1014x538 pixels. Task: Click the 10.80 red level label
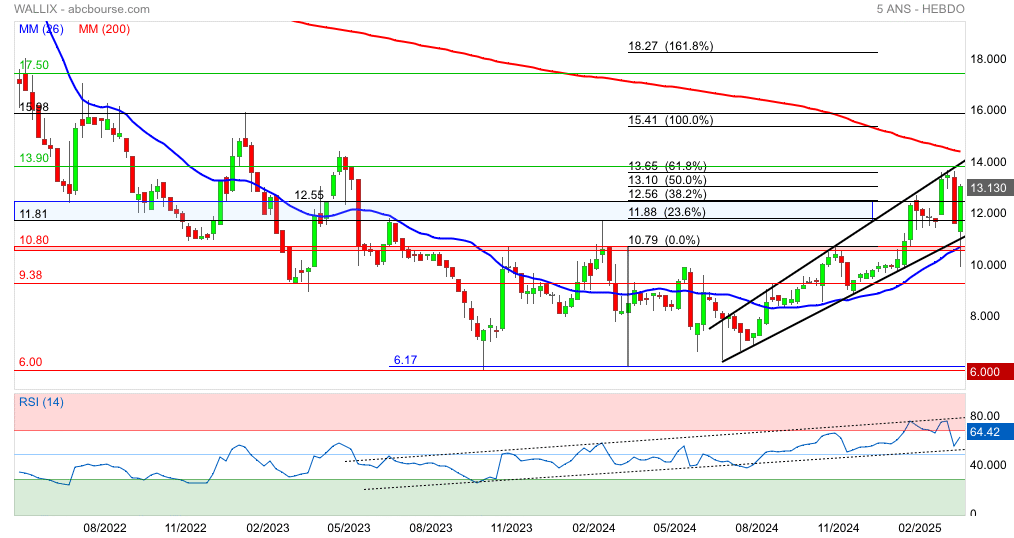34,240
